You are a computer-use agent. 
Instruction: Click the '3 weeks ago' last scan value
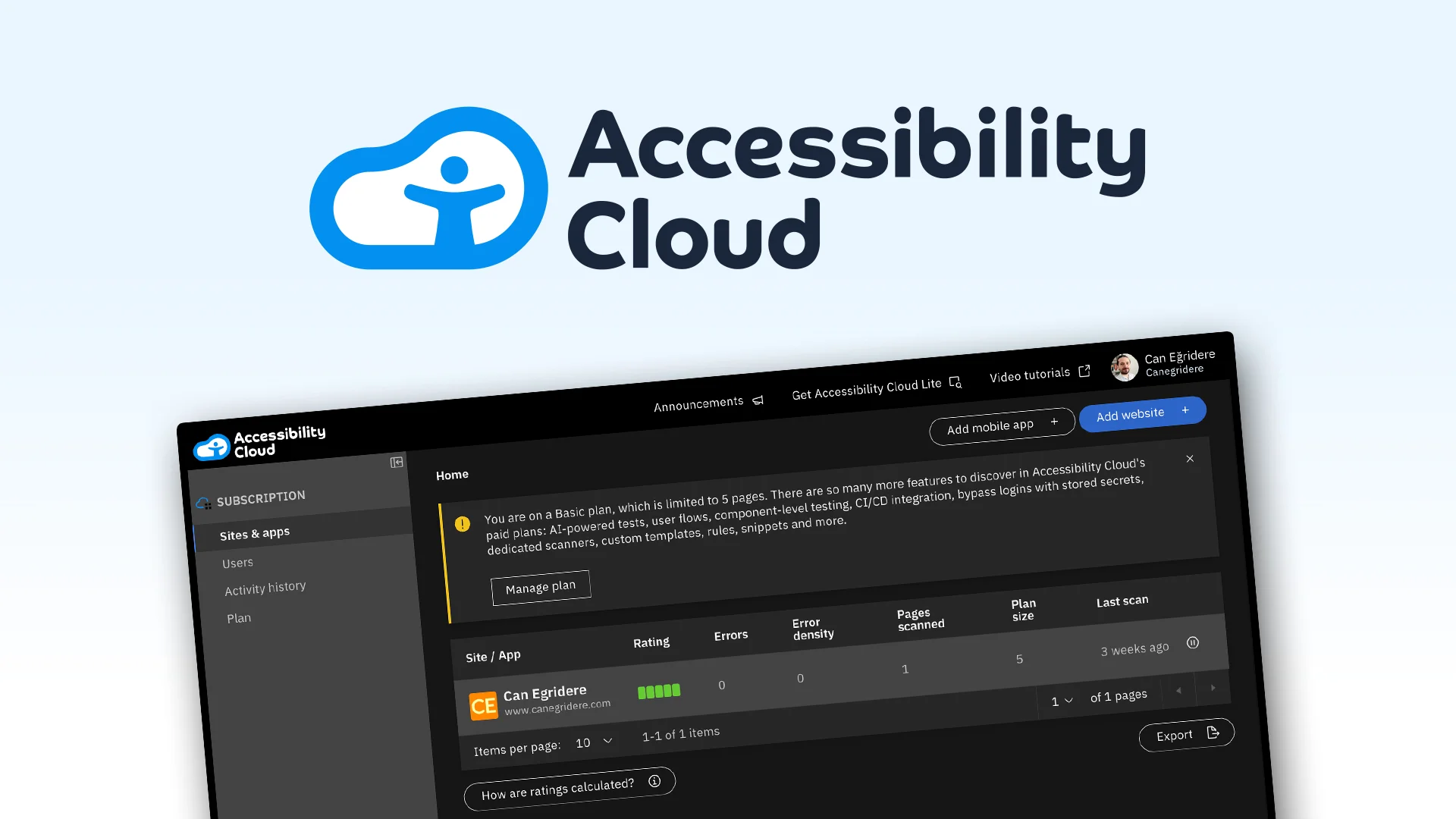click(1134, 649)
